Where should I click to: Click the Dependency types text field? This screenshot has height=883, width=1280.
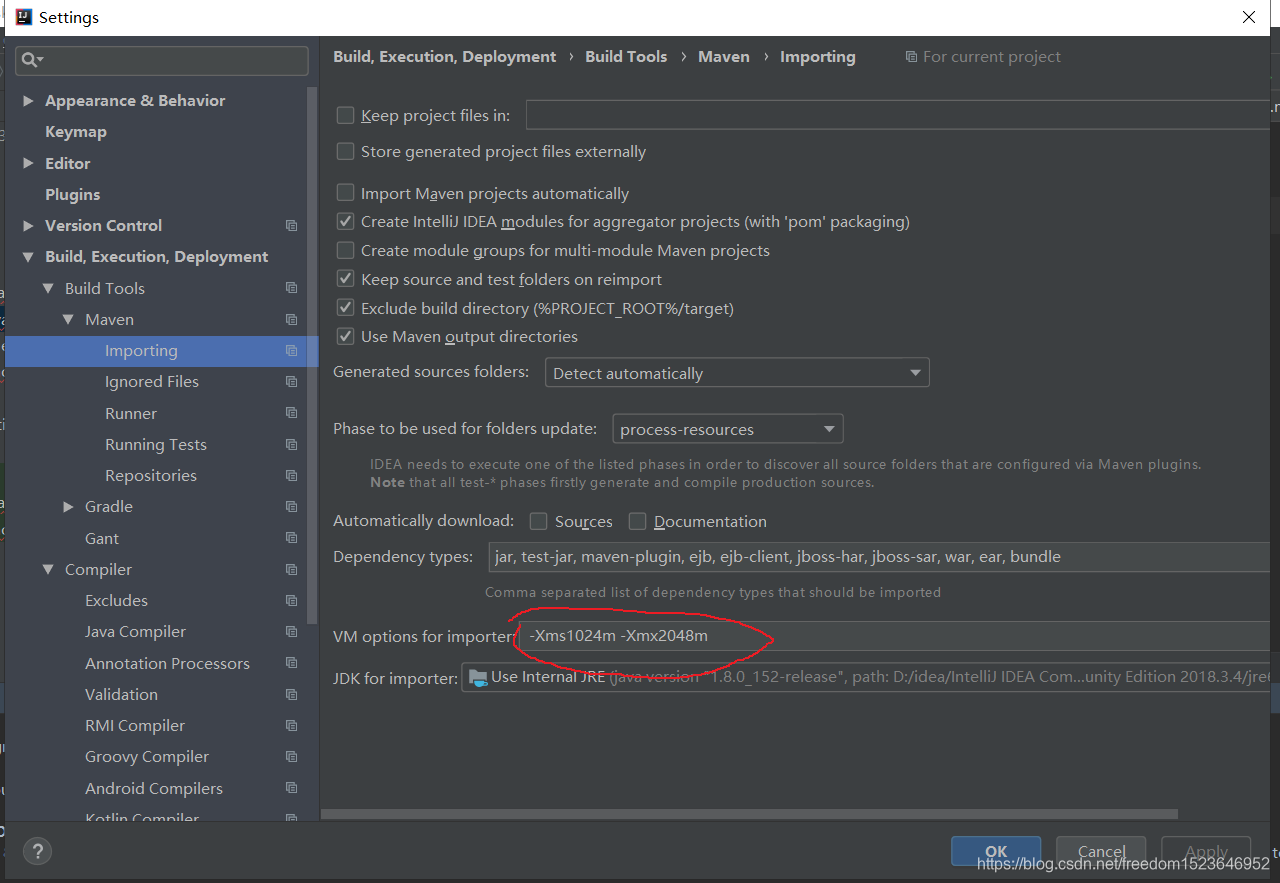(879, 557)
